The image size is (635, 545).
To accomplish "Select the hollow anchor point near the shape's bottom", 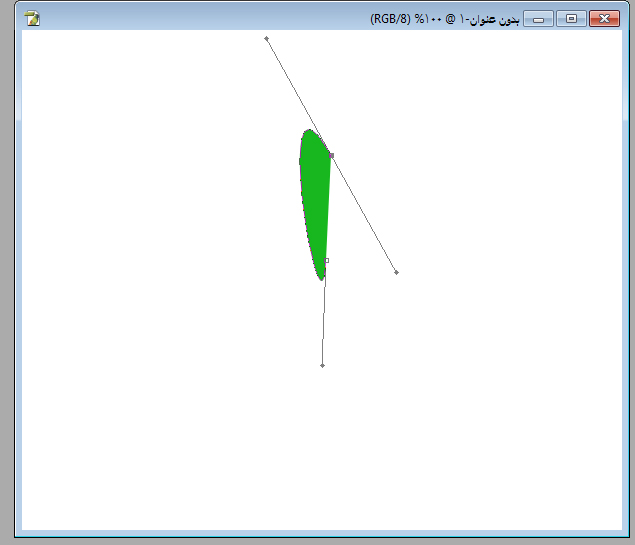I will 326,260.
